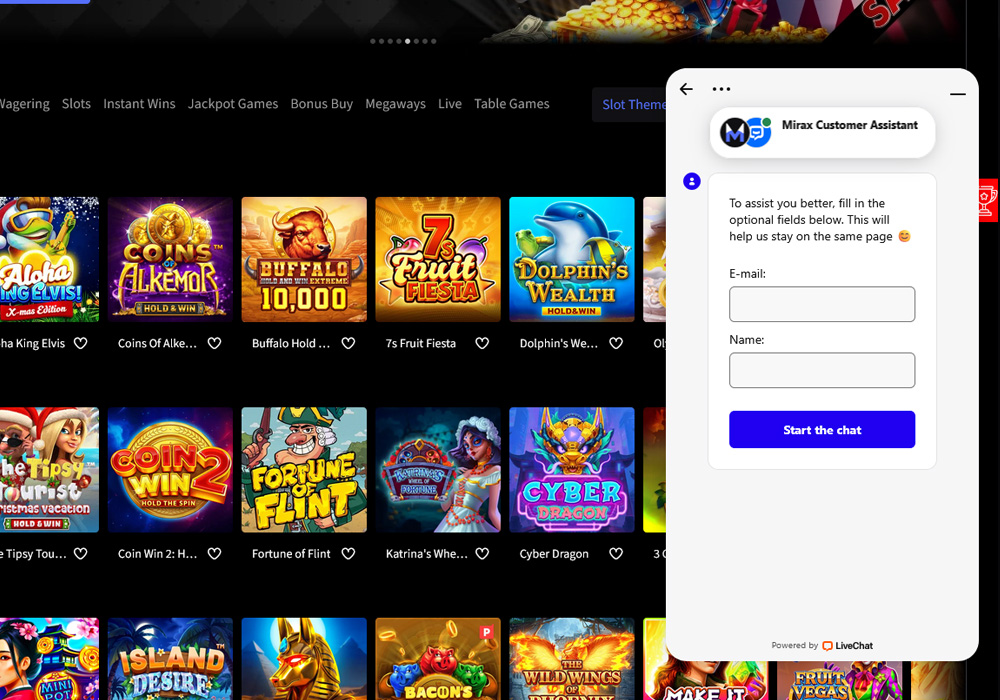
Task: Expand the Slot Themes dropdown
Action: pyautogui.click(x=632, y=104)
